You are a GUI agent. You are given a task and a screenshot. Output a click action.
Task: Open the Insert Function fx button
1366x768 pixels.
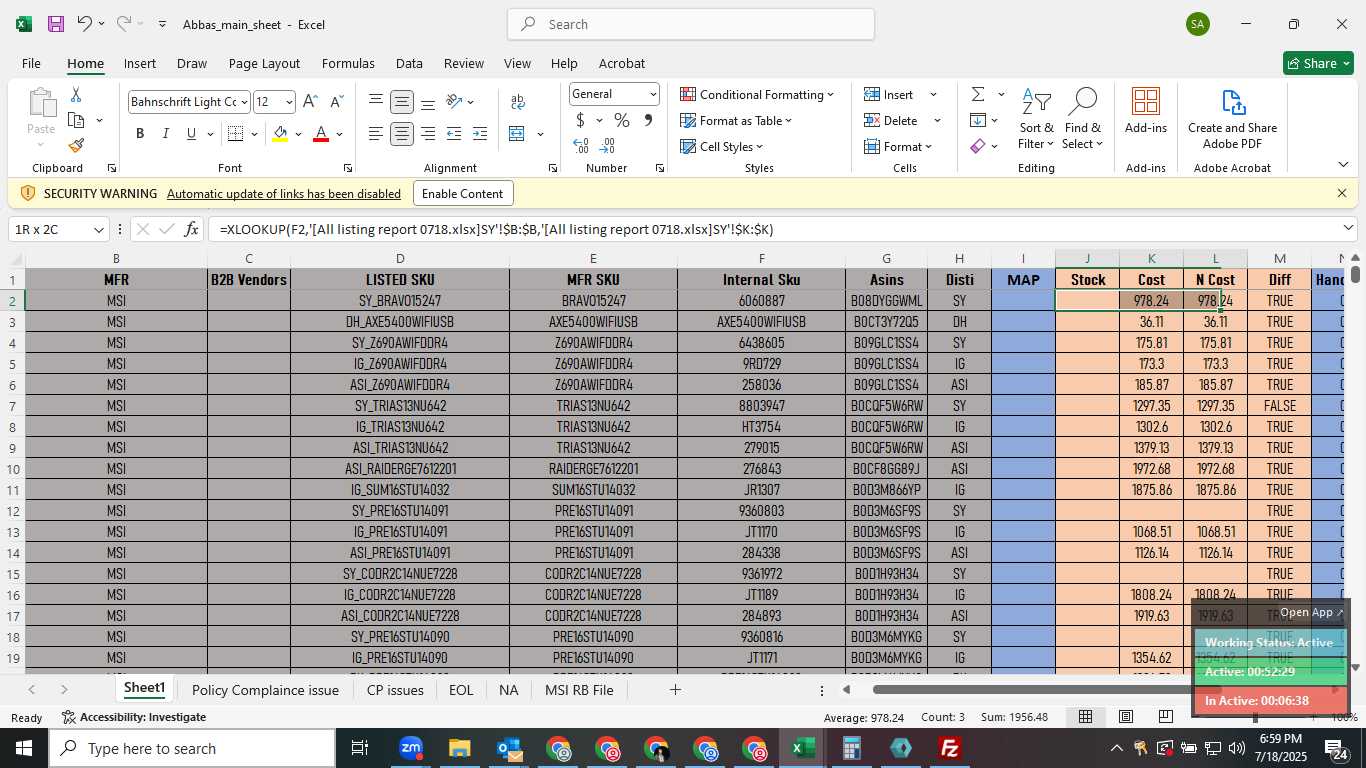(192, 229)
